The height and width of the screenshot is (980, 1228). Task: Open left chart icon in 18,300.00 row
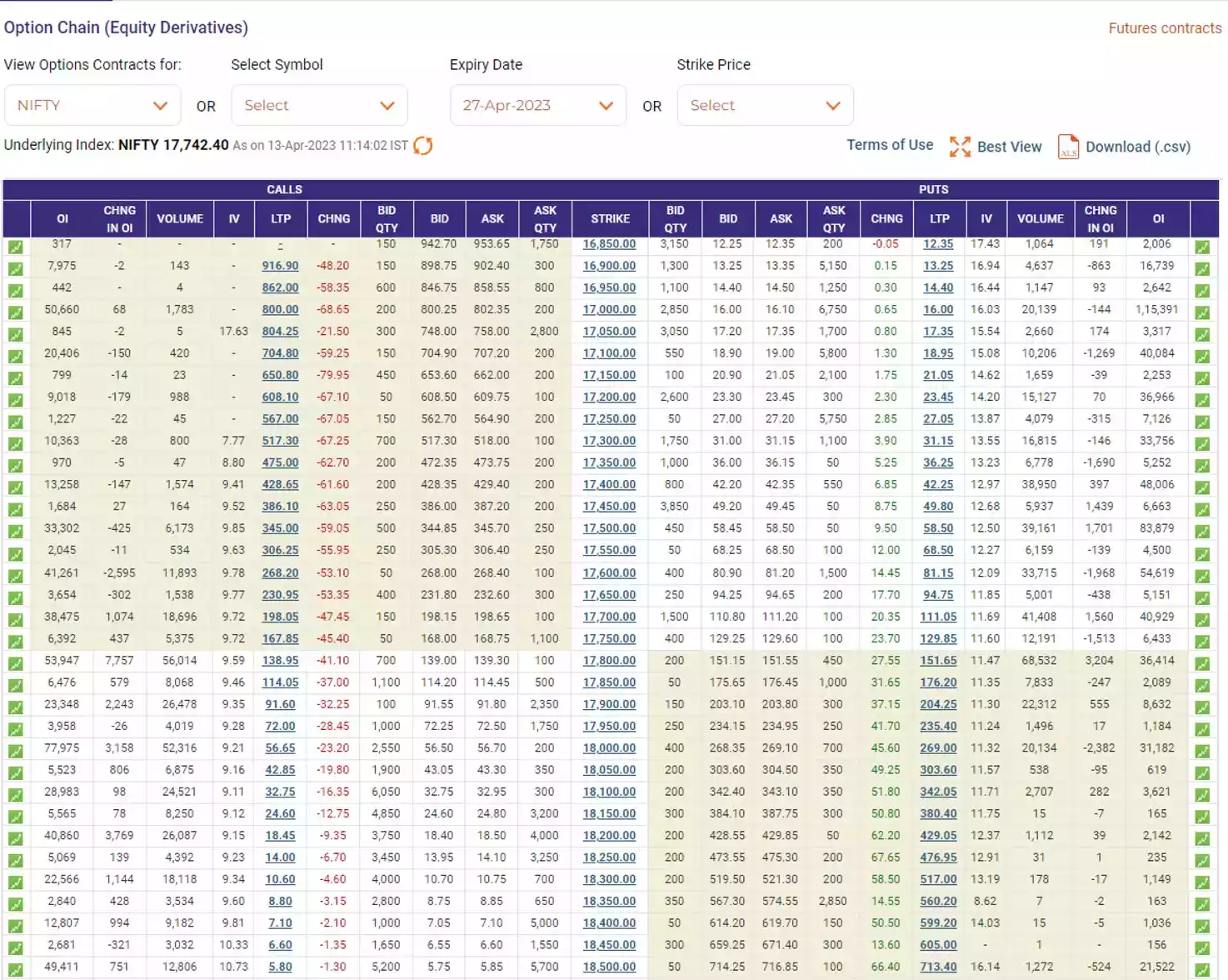click(16, 882)
